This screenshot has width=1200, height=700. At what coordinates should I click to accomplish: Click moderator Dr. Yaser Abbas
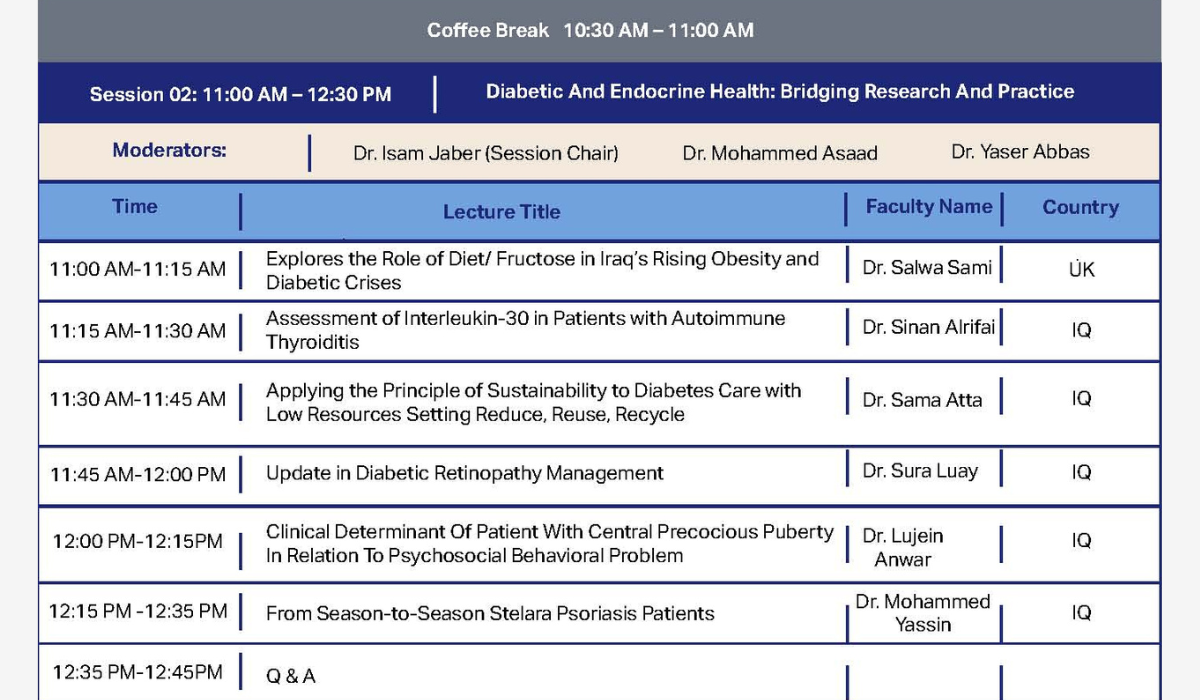tap(1021, 153)
